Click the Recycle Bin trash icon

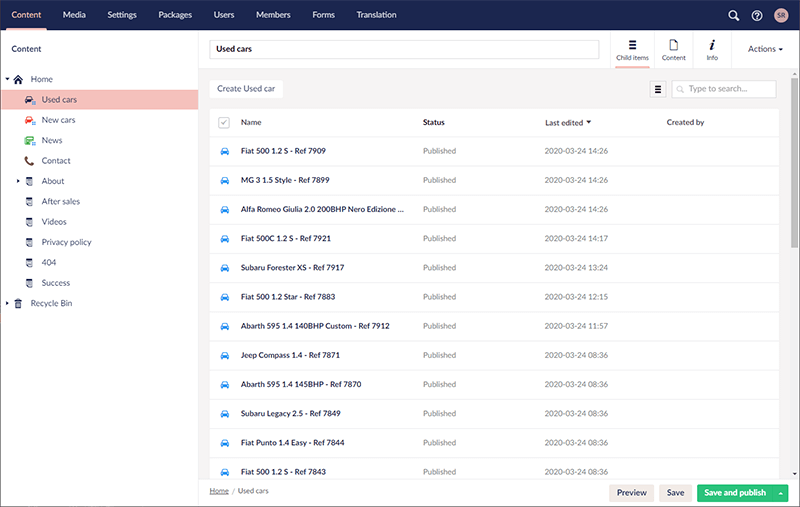point(18,303)
